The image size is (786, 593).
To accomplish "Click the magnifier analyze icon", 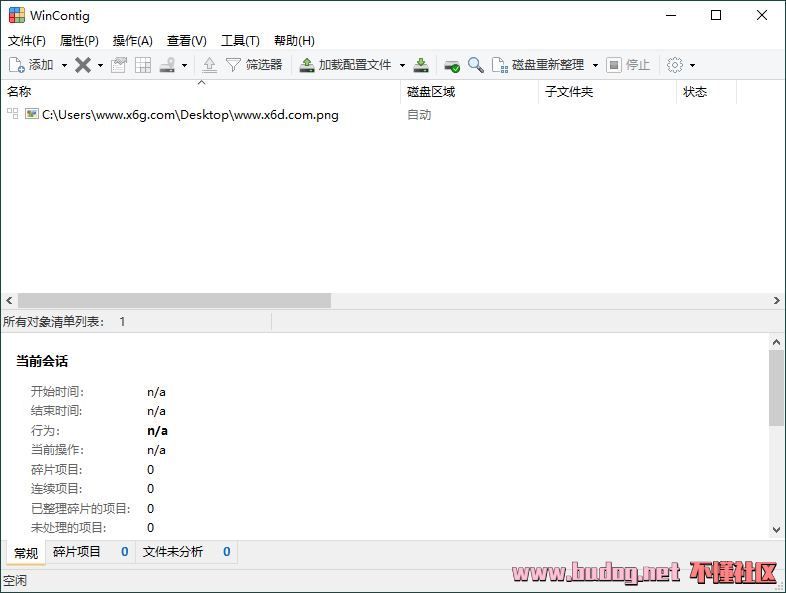I will point(476,65).
